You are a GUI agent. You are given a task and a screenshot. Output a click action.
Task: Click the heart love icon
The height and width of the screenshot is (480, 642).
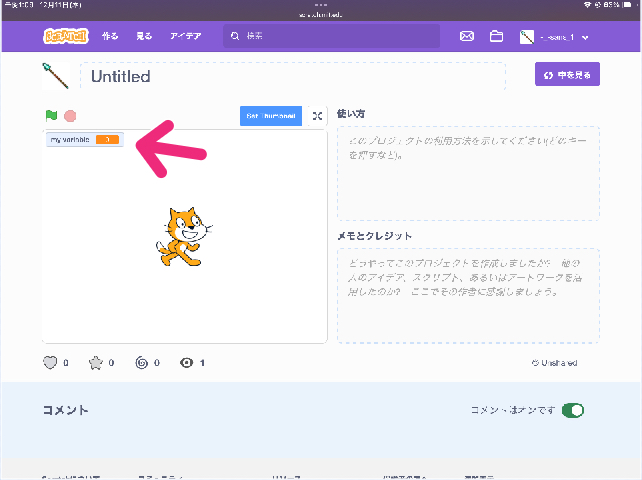pos(50,363)
